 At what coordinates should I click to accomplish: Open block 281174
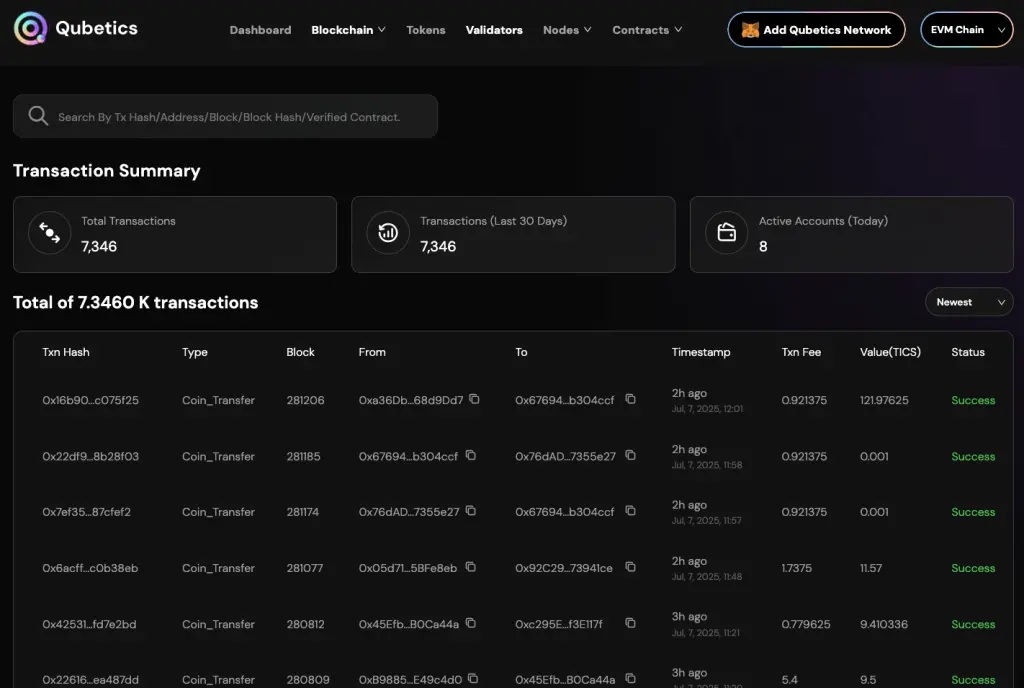302,512
